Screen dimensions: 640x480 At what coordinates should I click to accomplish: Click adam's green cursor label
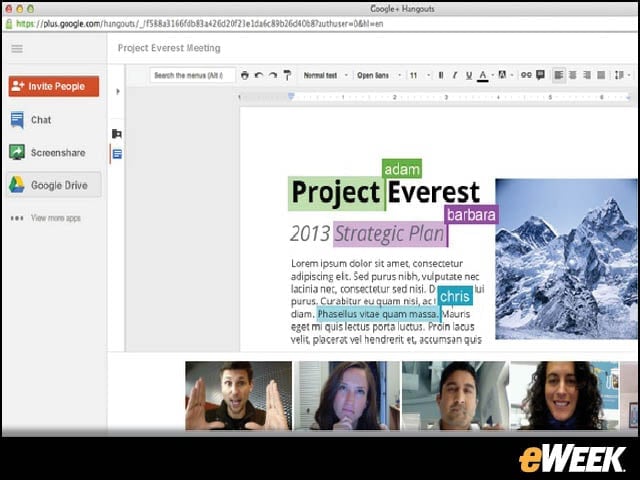tap(402, 169)
